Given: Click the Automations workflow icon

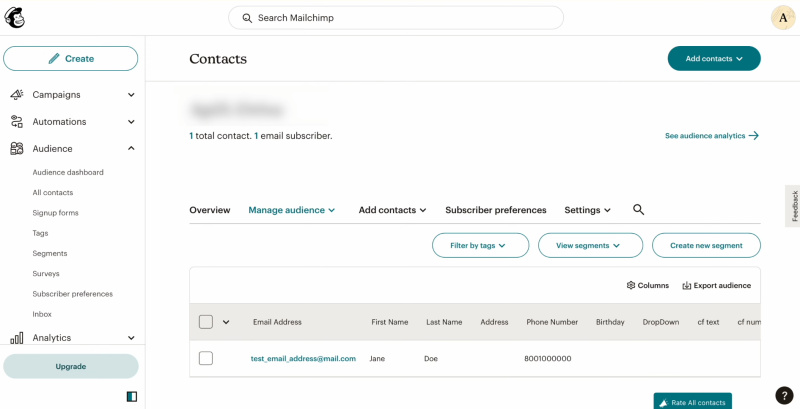Looking at the screenshot, I should point(17,122).
